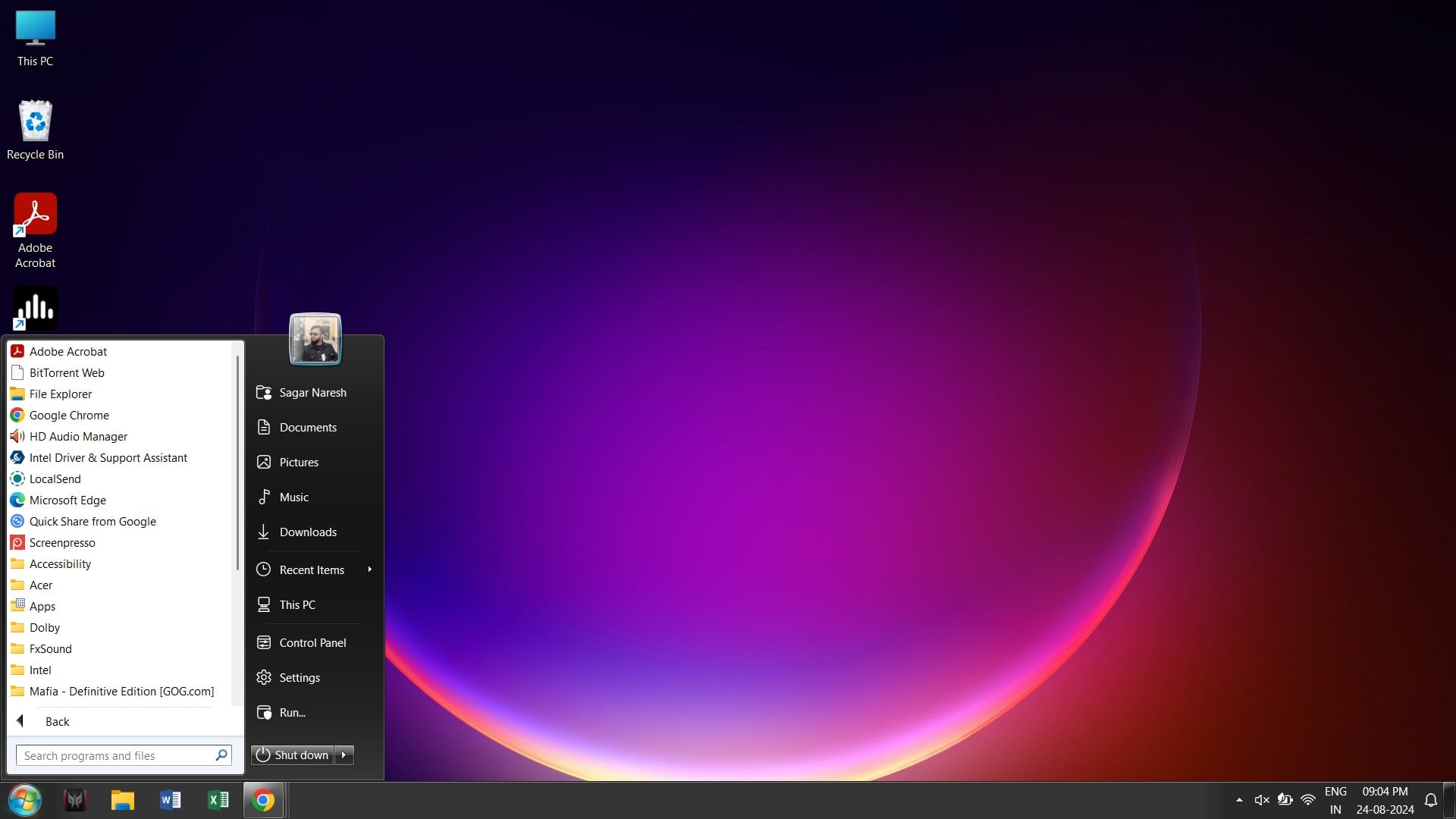This screenshot has width=1456, height=819.
Task: Show hidden tray icons with the chevron
Action: click(x=1238, y=799)
